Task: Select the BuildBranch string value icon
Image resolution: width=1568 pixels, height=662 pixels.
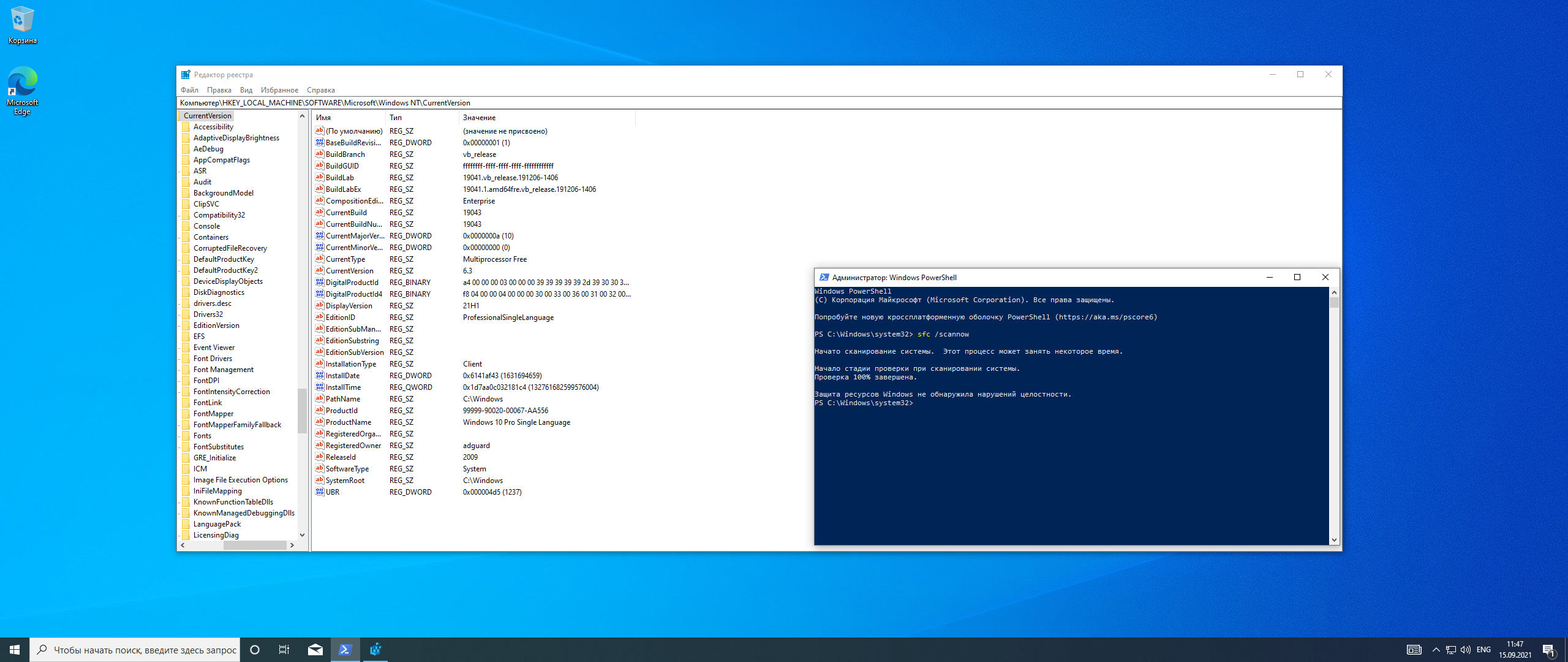Action: pos(320,154)
